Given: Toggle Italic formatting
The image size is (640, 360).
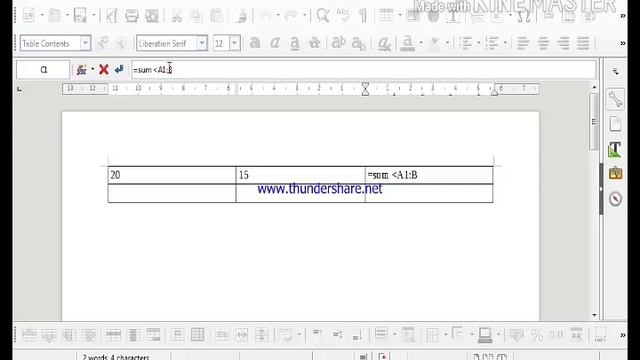Looking at the screenshot, I should point(275,43).
